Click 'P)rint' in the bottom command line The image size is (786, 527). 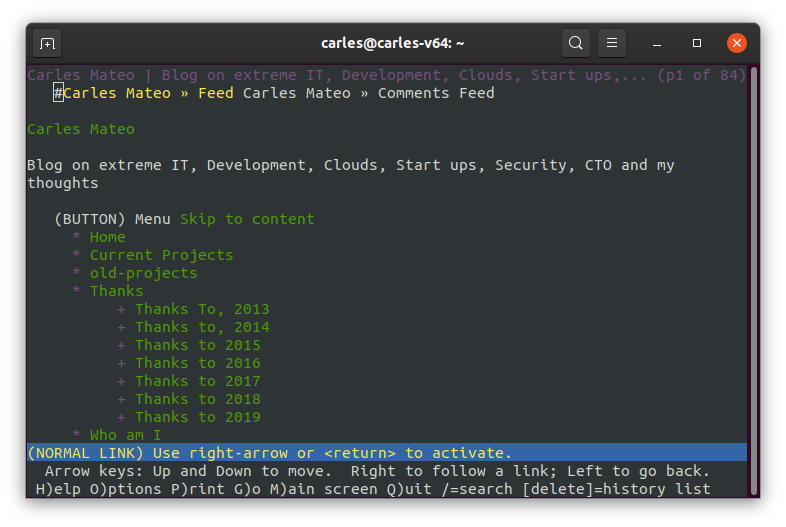tap(198, 489)
